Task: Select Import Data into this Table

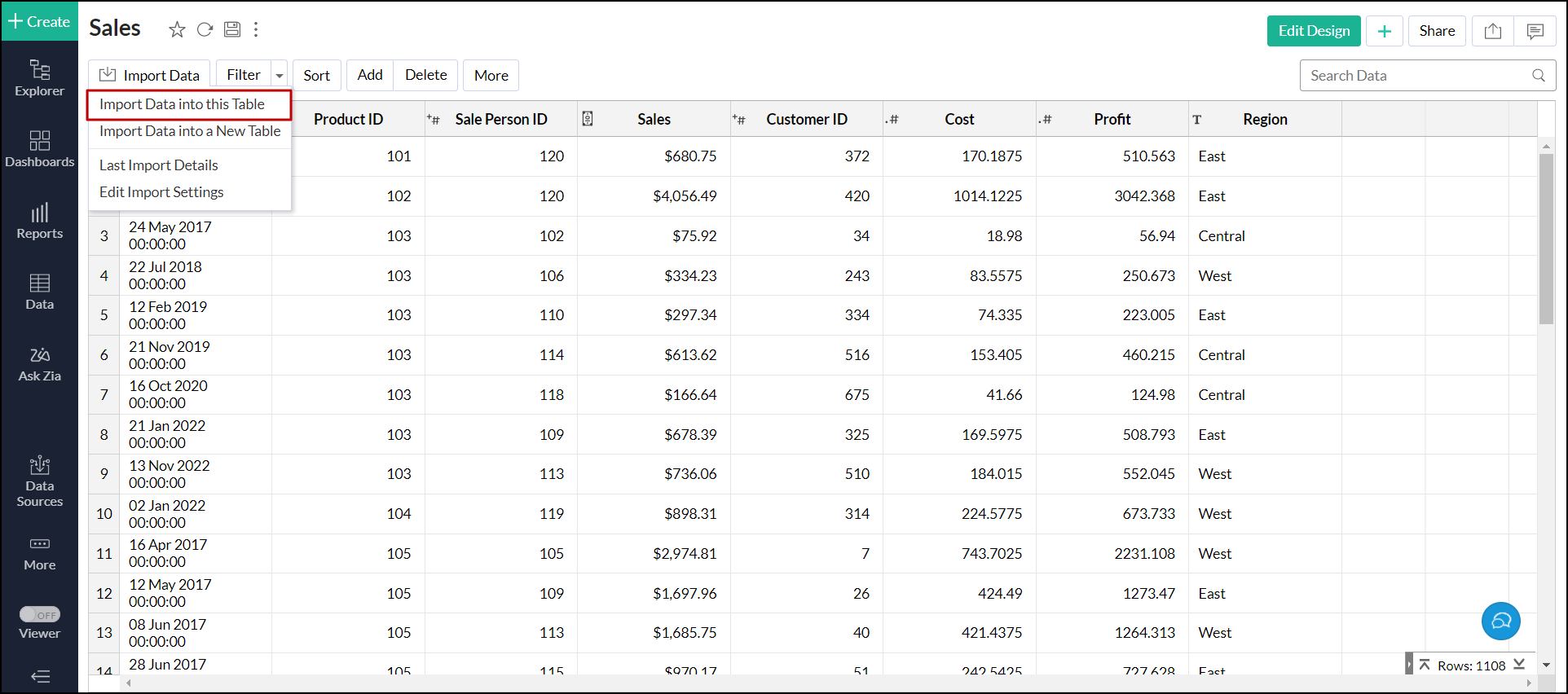Action: pos(182,104)
